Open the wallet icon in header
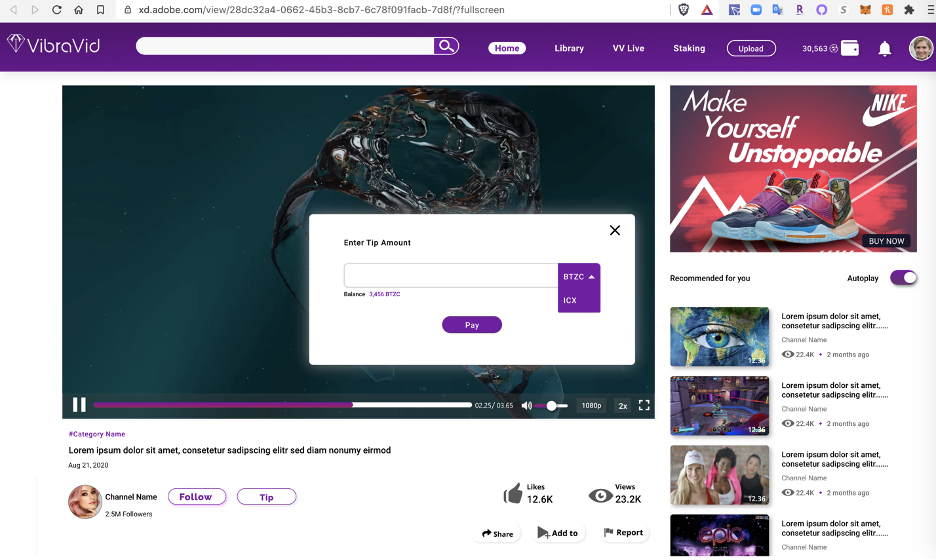936x560 pixels. point(851,48)
